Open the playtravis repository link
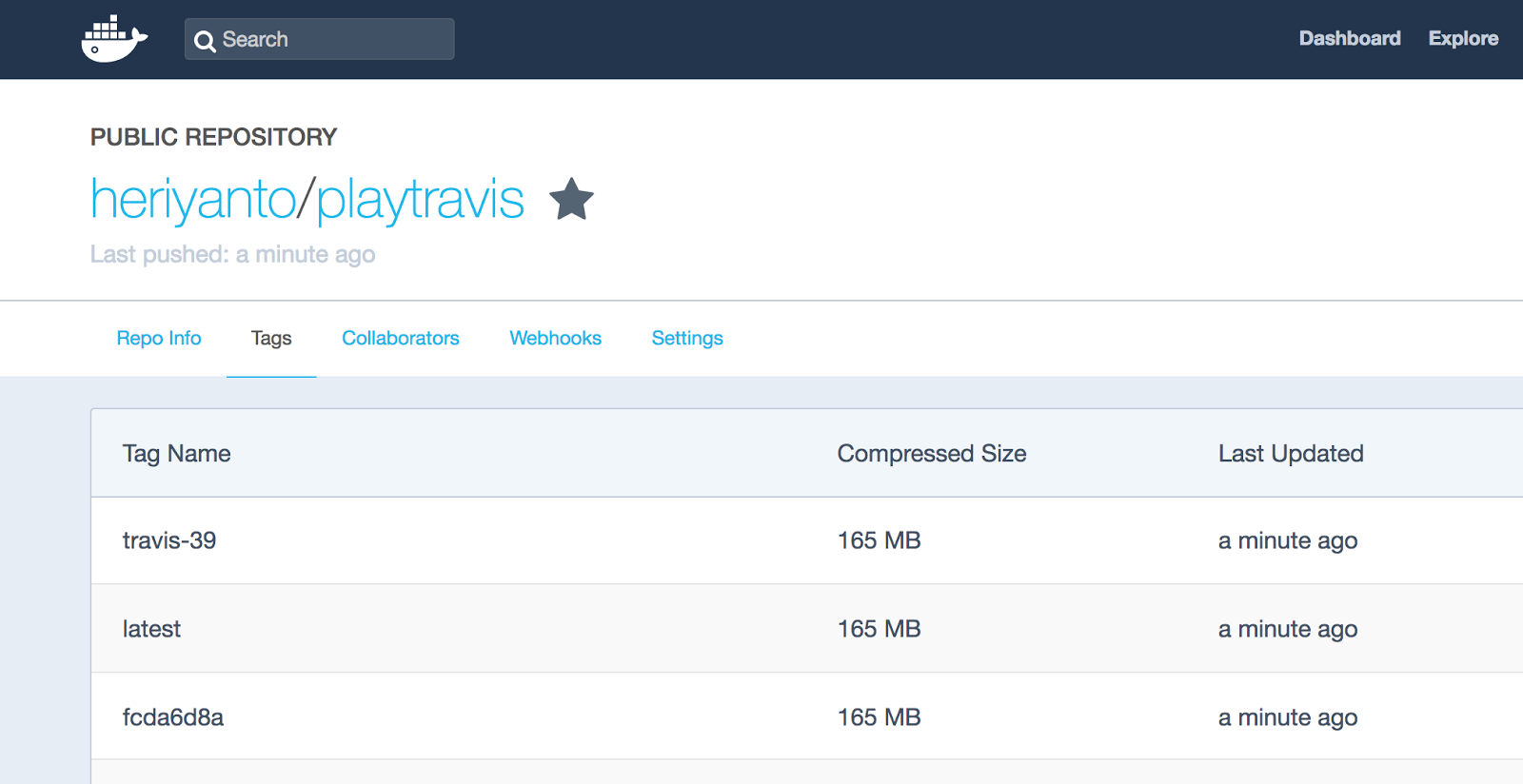The width and height of the screenshot is (1523, 784). [x=420, y=200]
